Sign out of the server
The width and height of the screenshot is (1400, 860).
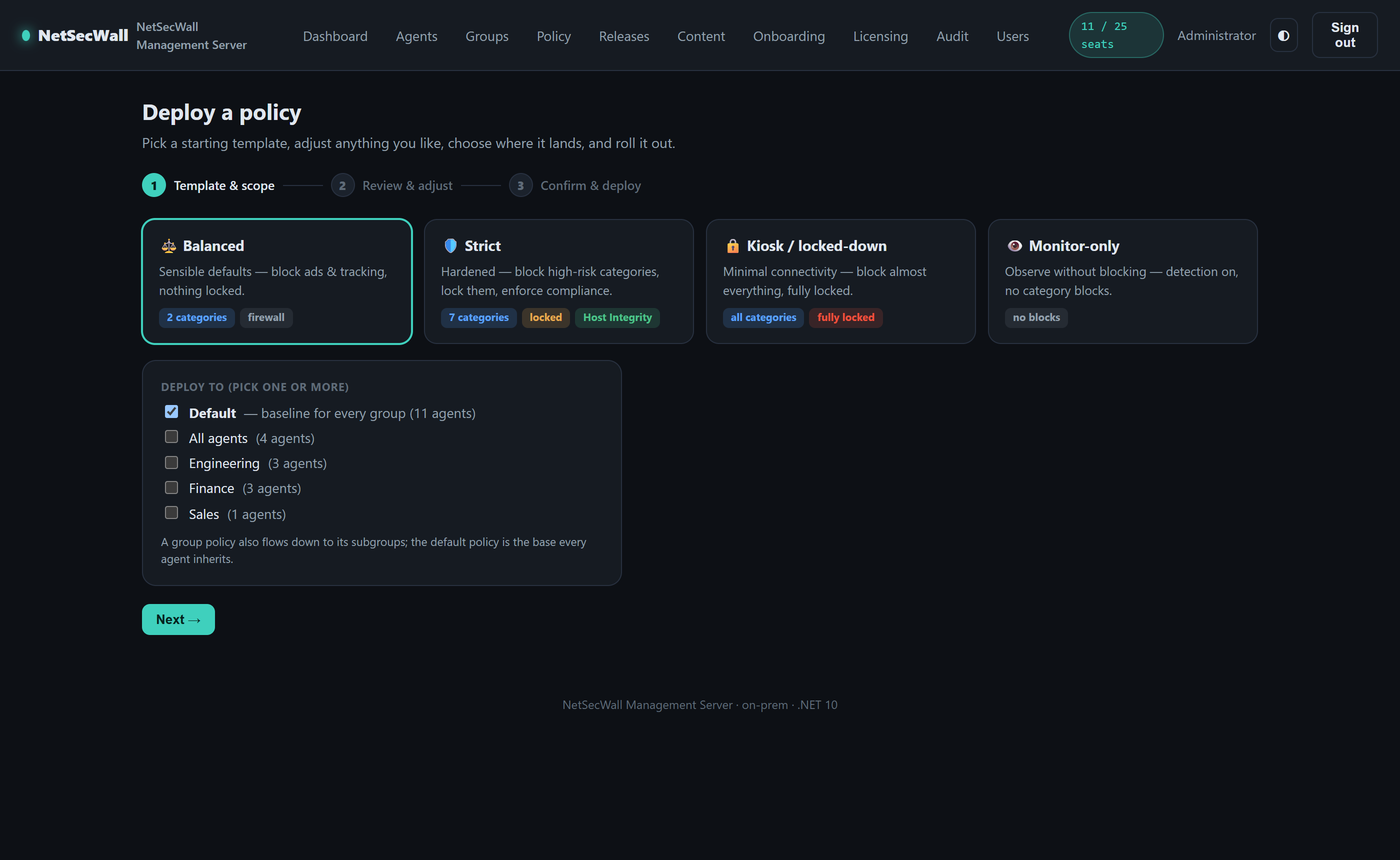[1344, 35]
